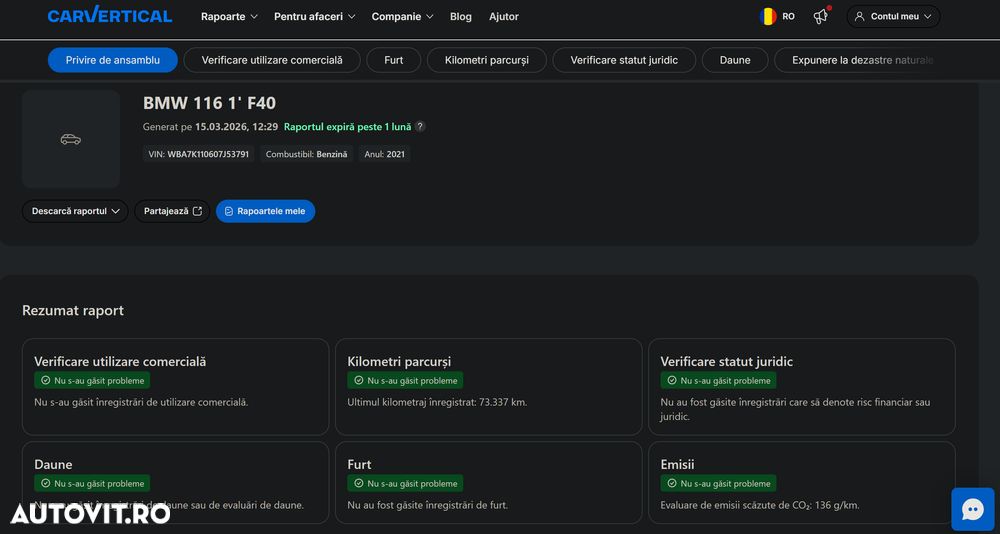Click the Romanian flag language icon
Viewport: 1000px width, 534px height.
tap(768, 16)
